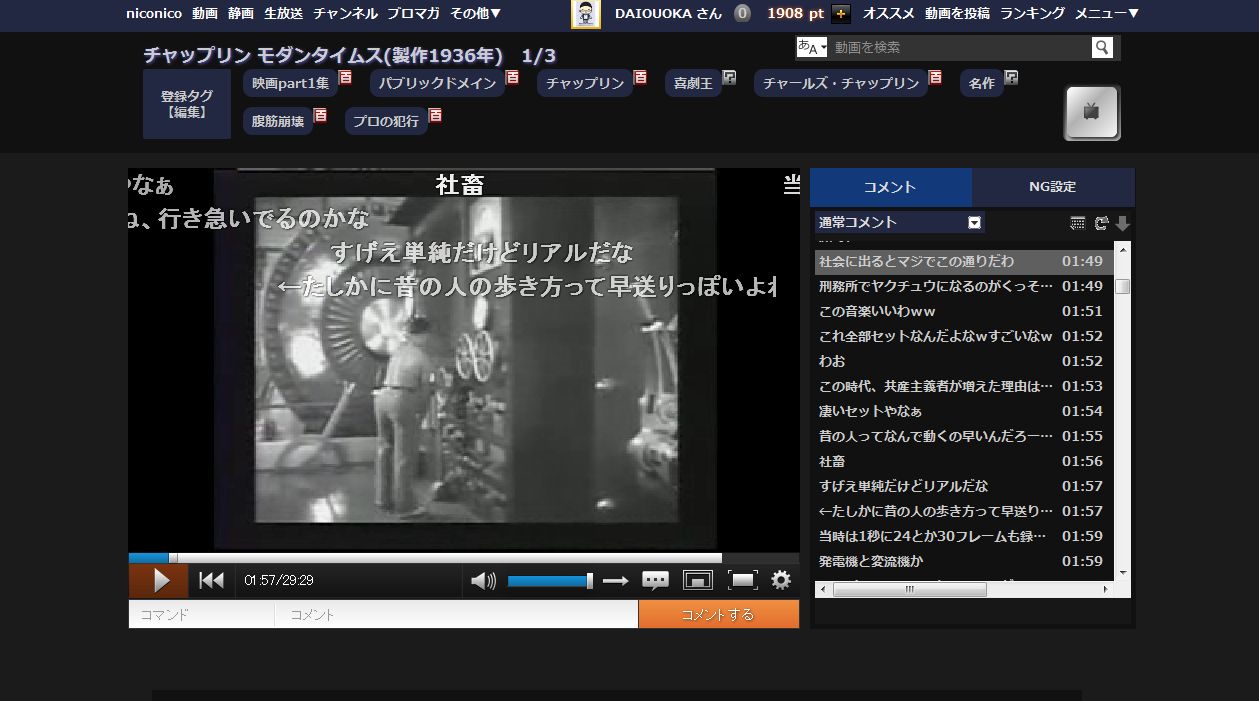Open the パブリックドメイン tag
Viewport: 1259px width, 701px height.
coord(436,83)
